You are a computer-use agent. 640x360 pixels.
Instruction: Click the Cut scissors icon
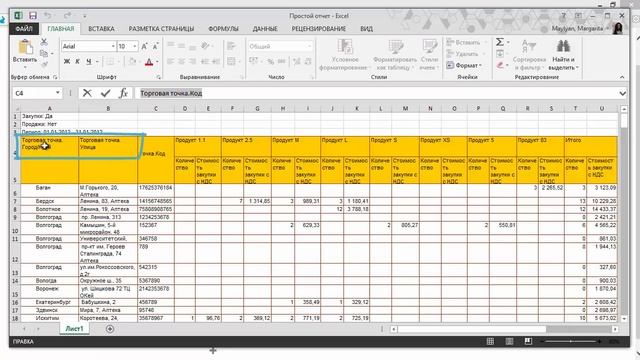pyautogui.click(x=44, y=42)
